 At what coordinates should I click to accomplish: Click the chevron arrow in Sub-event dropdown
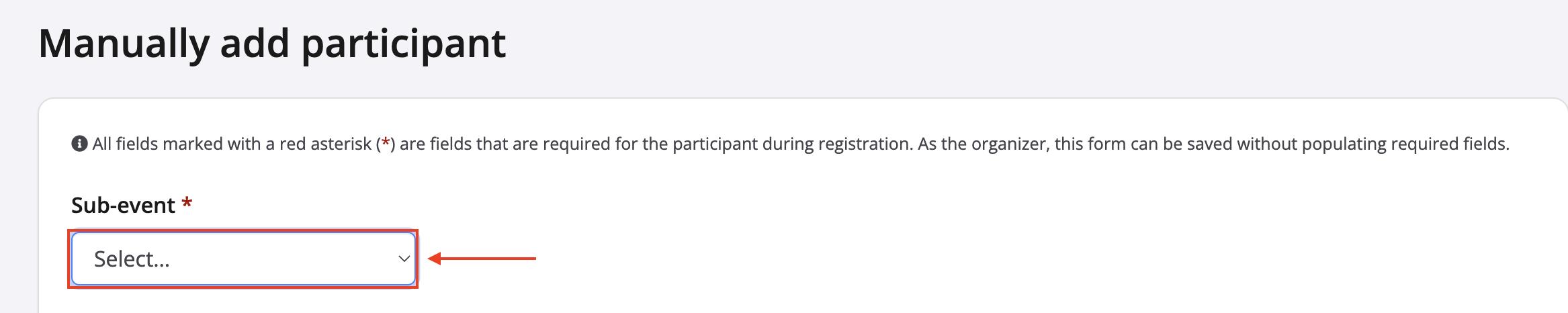point(404,259)
